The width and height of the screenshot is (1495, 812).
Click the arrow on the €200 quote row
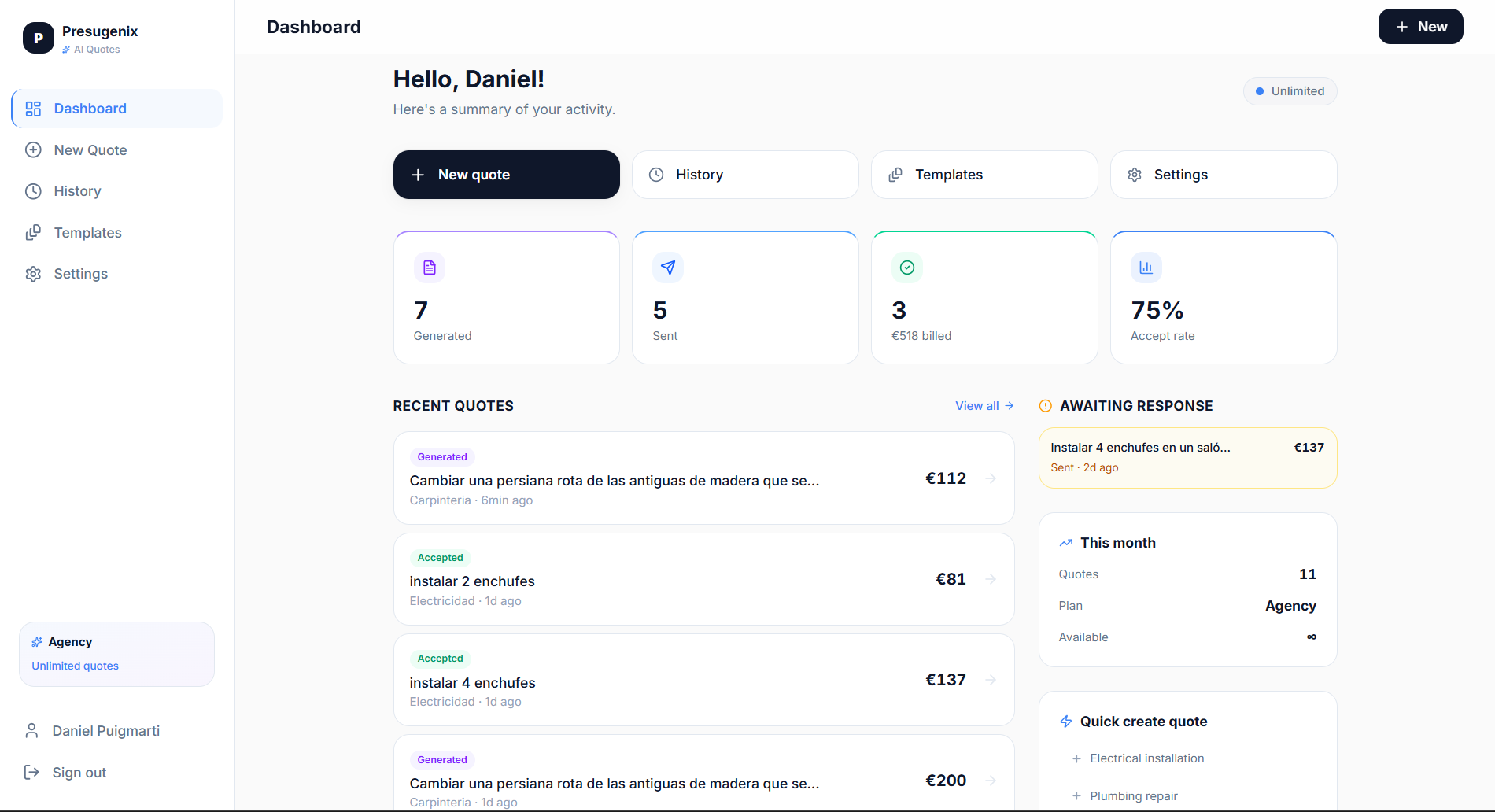(x=991, y=781)
